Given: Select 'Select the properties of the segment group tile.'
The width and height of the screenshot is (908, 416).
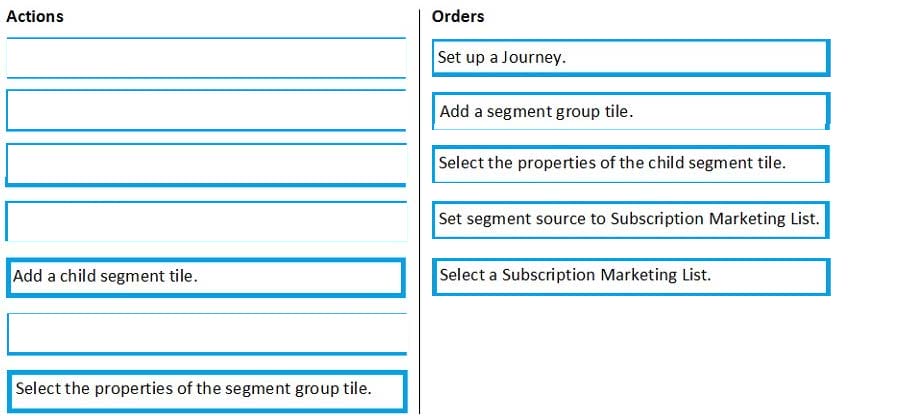Looking at the screenshot, I should (205, 389).
